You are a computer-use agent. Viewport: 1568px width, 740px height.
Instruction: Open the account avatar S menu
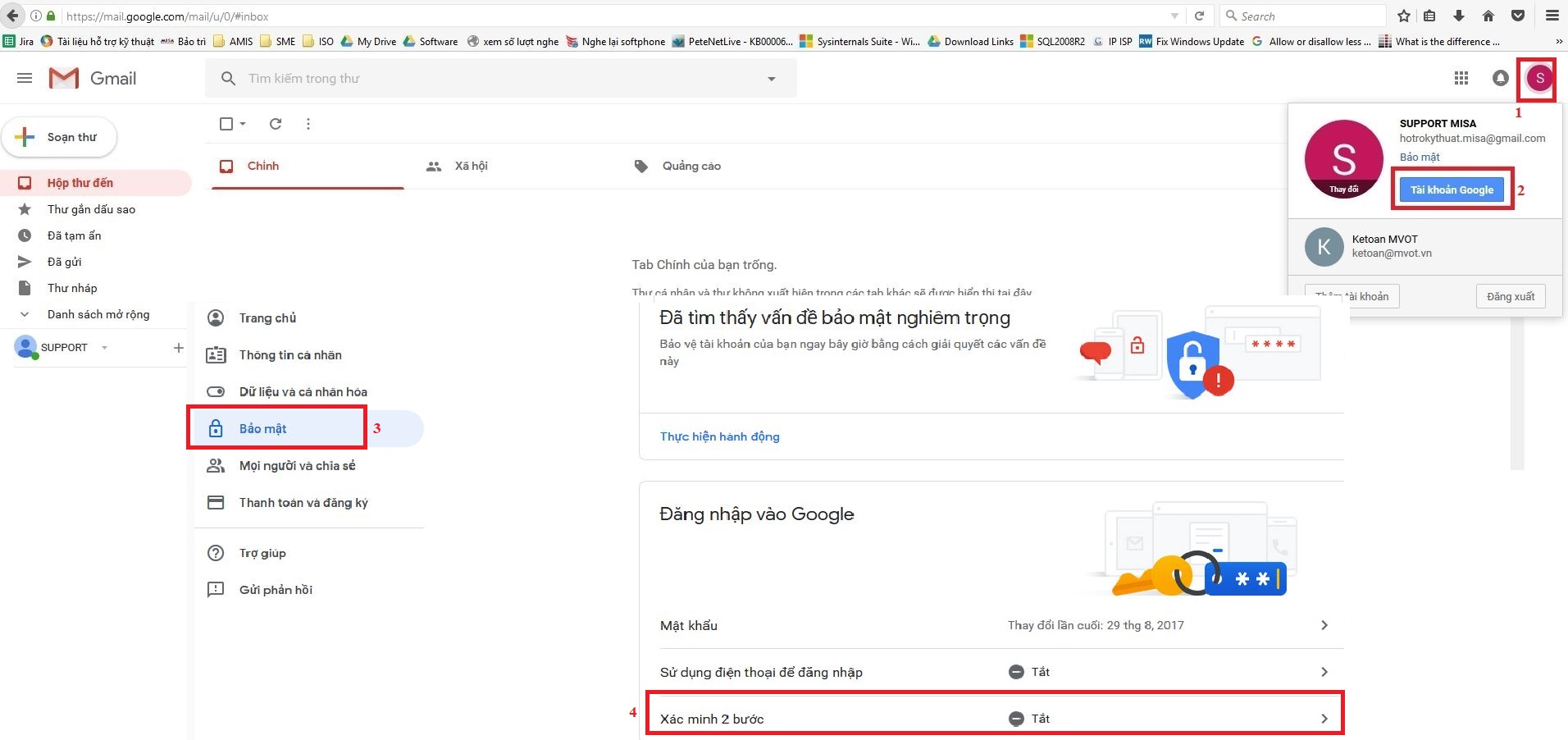coord(1540,78)
